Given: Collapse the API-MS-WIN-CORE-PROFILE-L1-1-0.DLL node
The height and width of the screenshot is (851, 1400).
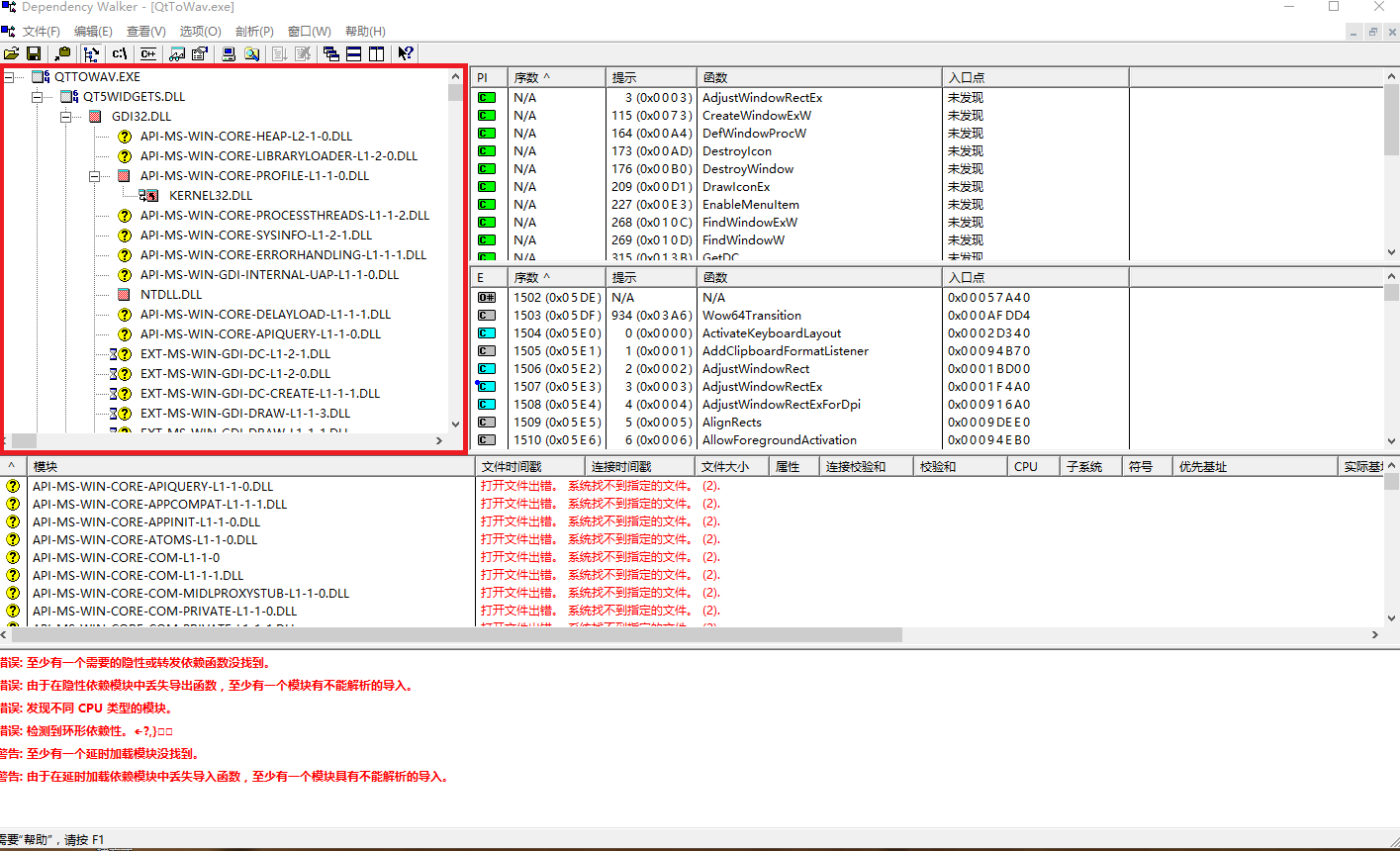Looking at the screenshot, I should (96, 175).
